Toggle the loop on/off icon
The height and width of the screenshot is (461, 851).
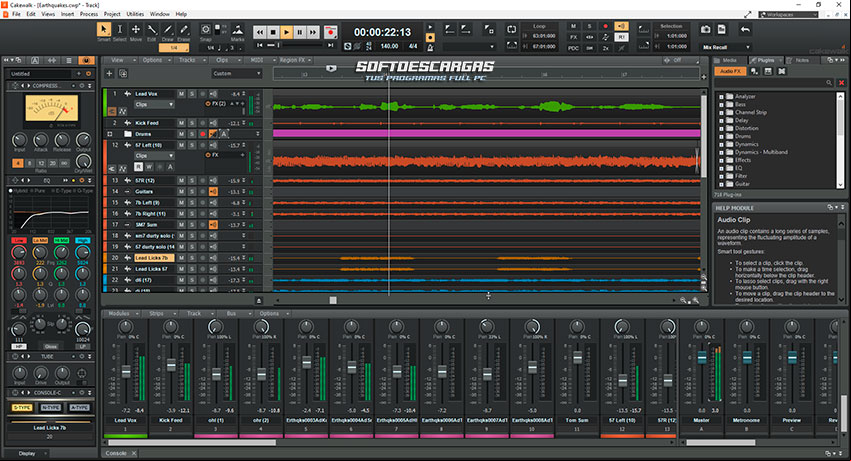tap(511, 29)
